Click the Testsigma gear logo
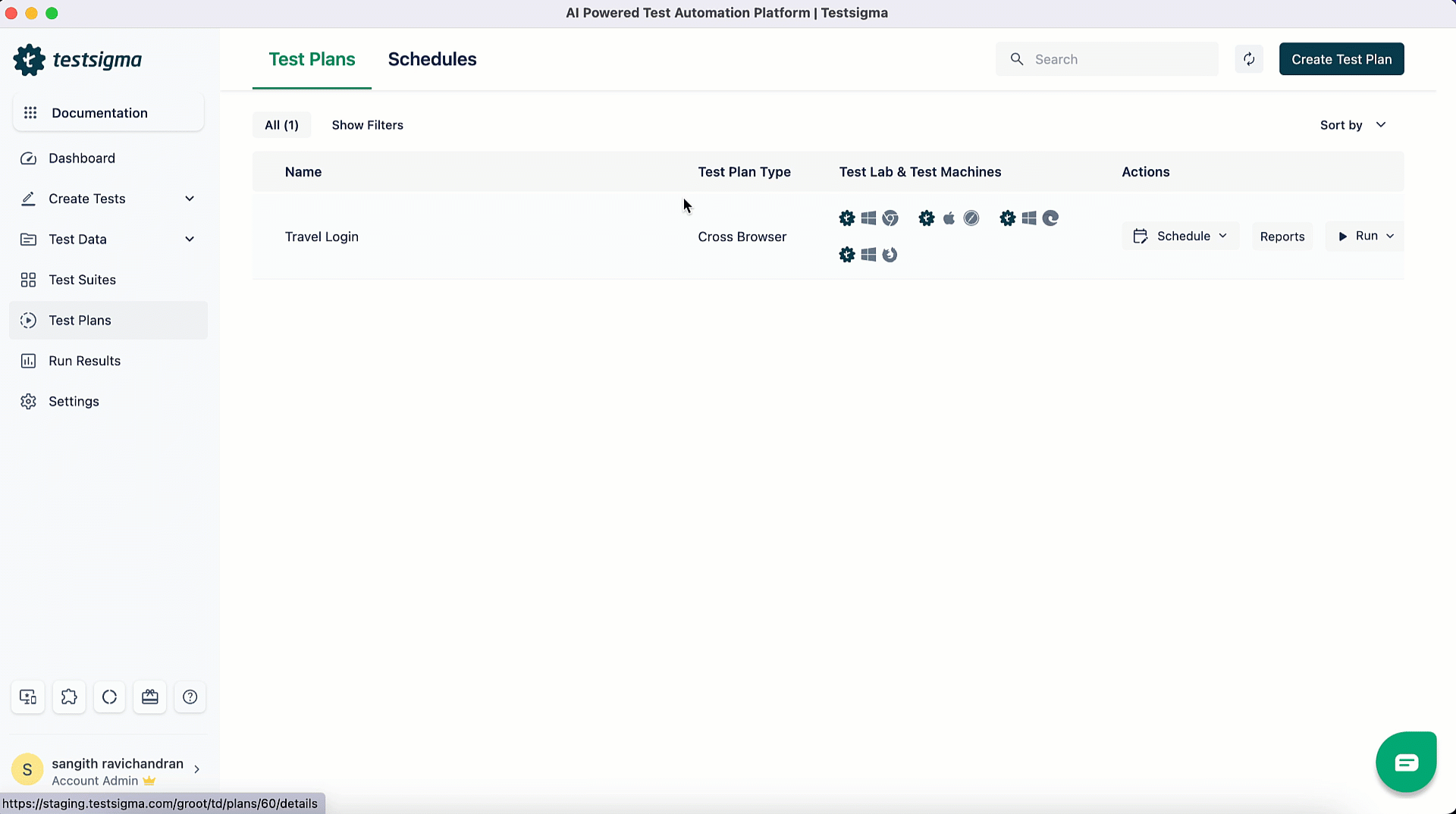The image size is (1456, 814). point(29,60)
